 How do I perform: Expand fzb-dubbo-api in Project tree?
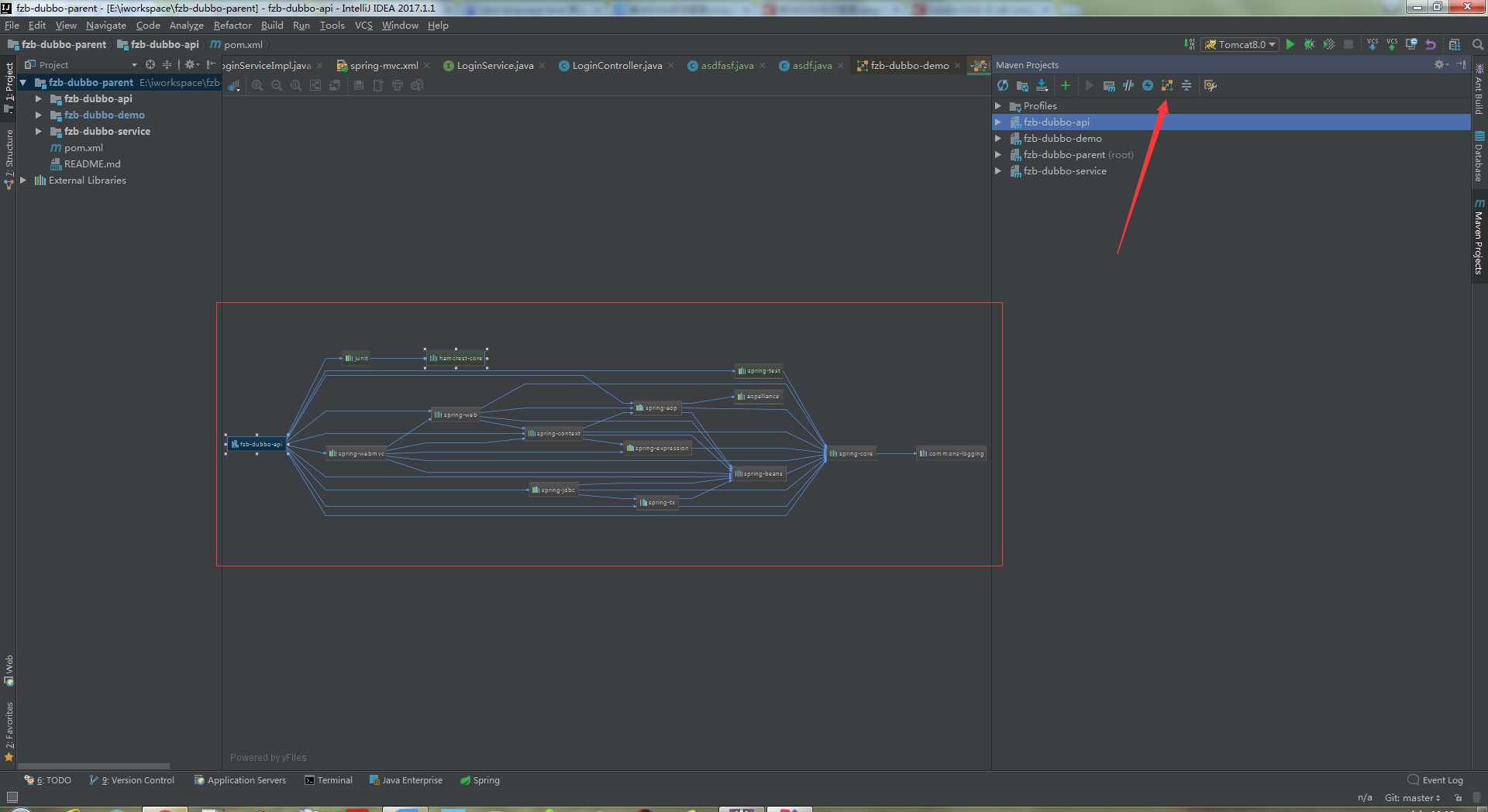coord(39,98)
